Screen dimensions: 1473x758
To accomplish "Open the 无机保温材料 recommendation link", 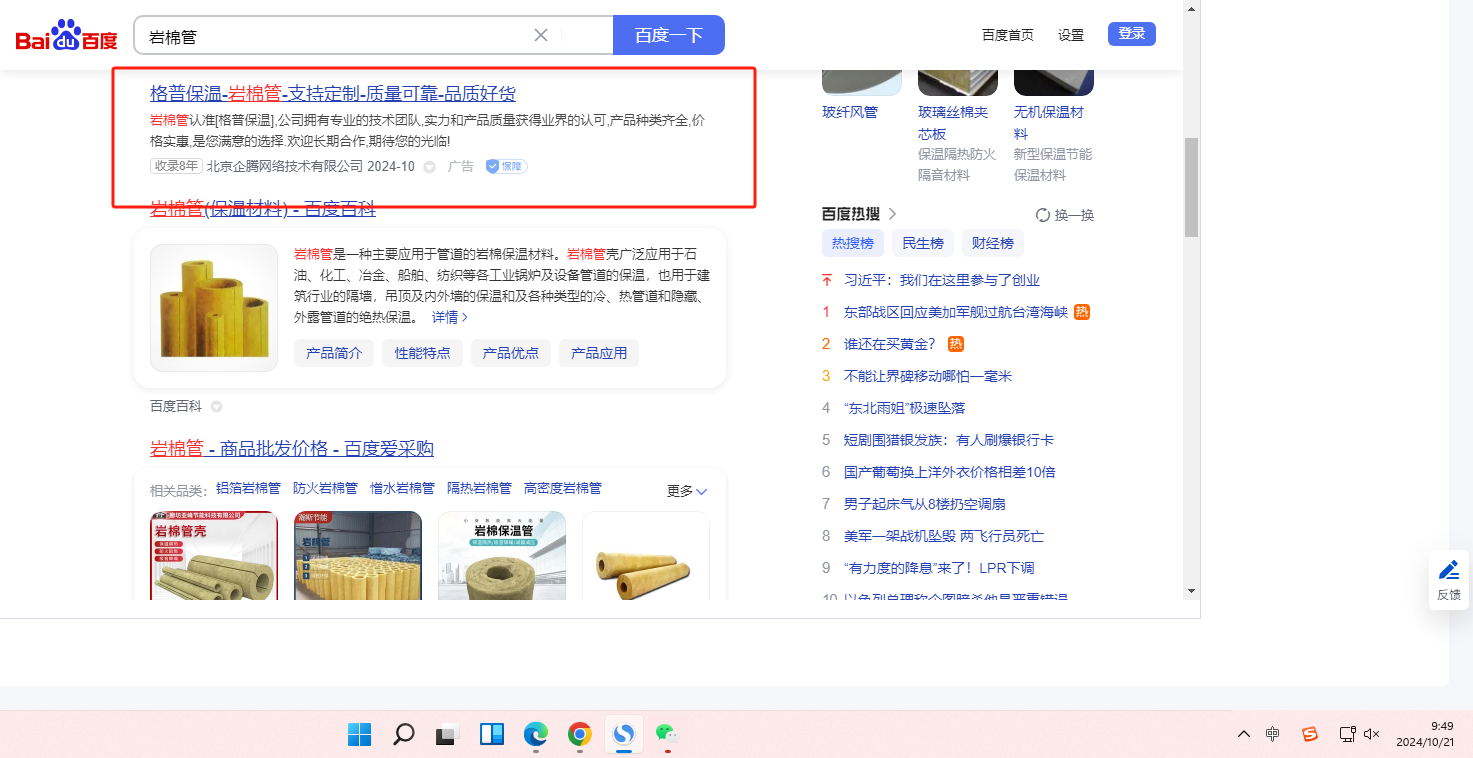I will tap(1049, 123).
